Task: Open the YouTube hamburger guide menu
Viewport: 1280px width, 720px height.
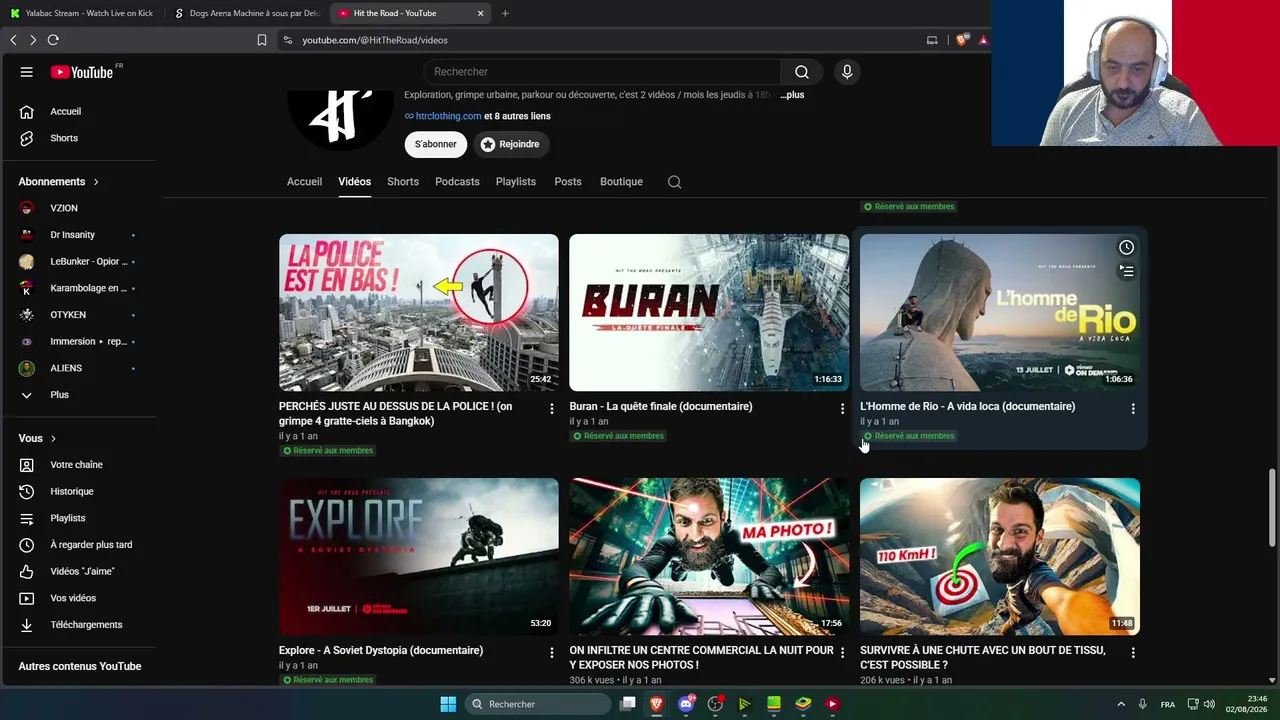Action: pyautogui.click(x=27, y=72)
